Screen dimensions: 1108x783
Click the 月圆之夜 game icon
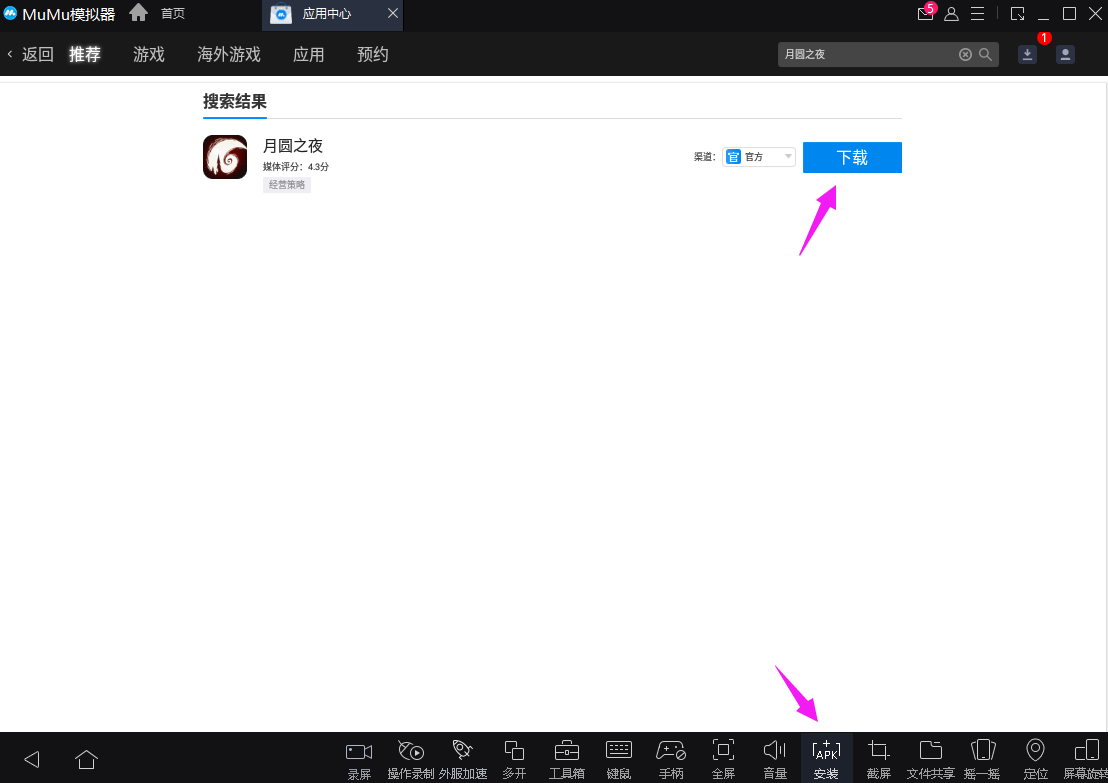click(225, 157)
